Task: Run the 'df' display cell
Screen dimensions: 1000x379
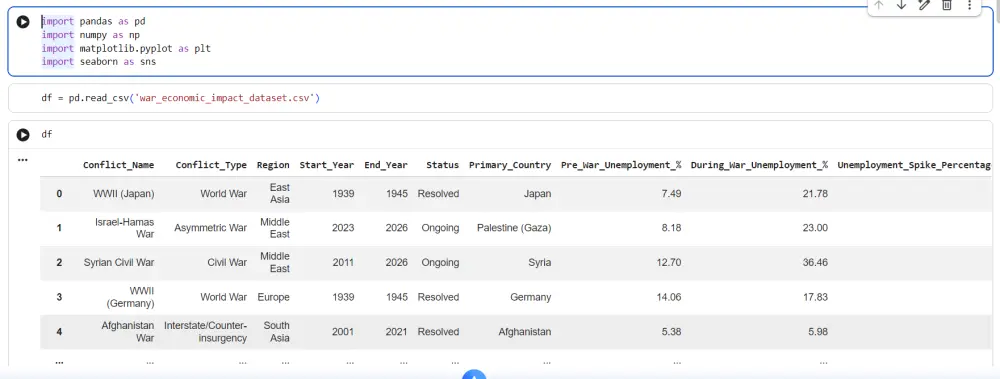Action: (x=23, y=135)
